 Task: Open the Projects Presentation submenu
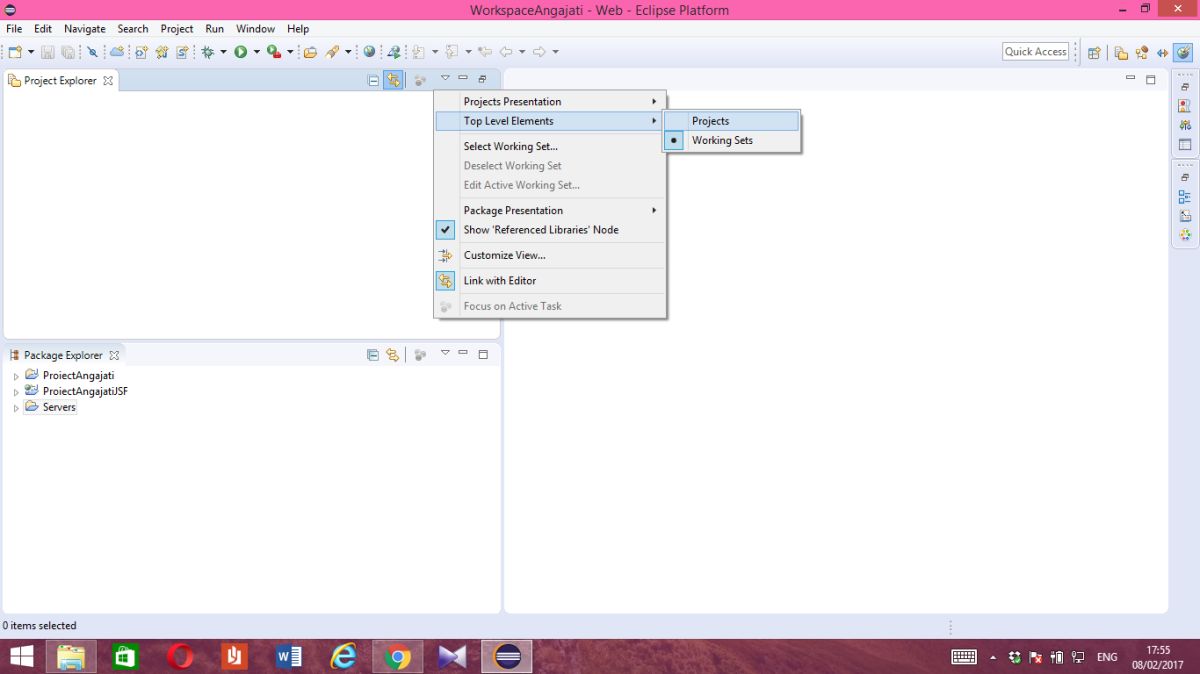coord(550,102)
